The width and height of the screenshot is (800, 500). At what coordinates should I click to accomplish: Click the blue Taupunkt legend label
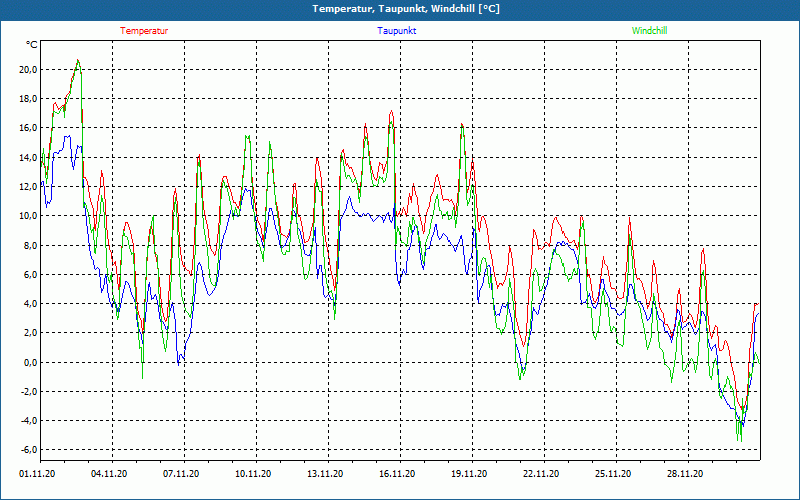(396, 31)
